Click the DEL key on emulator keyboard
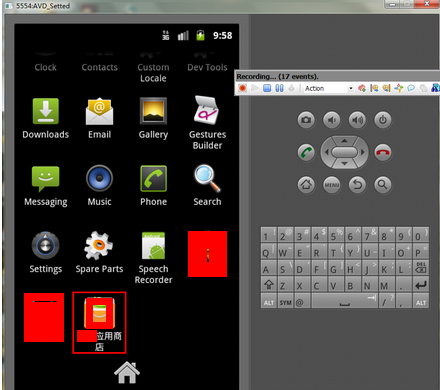The height and width of the screenshot is (390, 440). (x=421, y=268)
